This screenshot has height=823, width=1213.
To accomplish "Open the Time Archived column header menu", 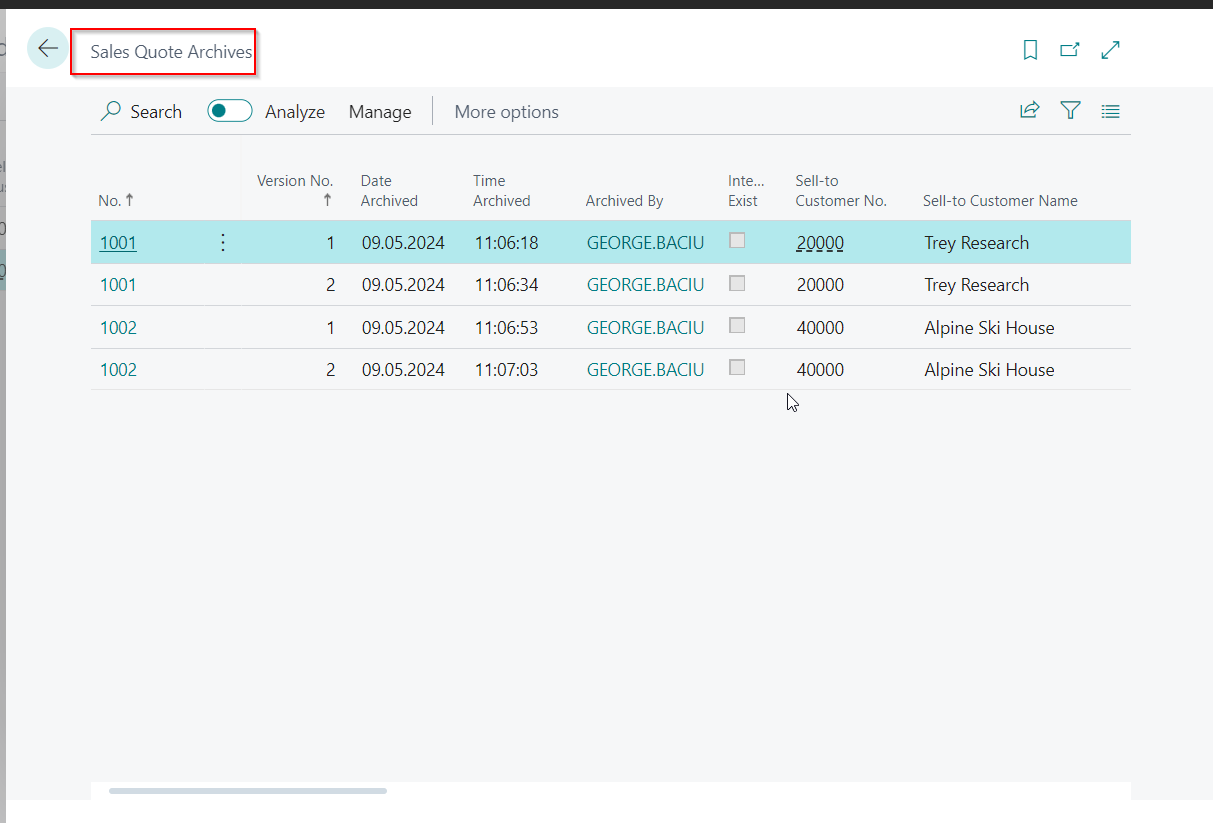I will pos(501,190).
